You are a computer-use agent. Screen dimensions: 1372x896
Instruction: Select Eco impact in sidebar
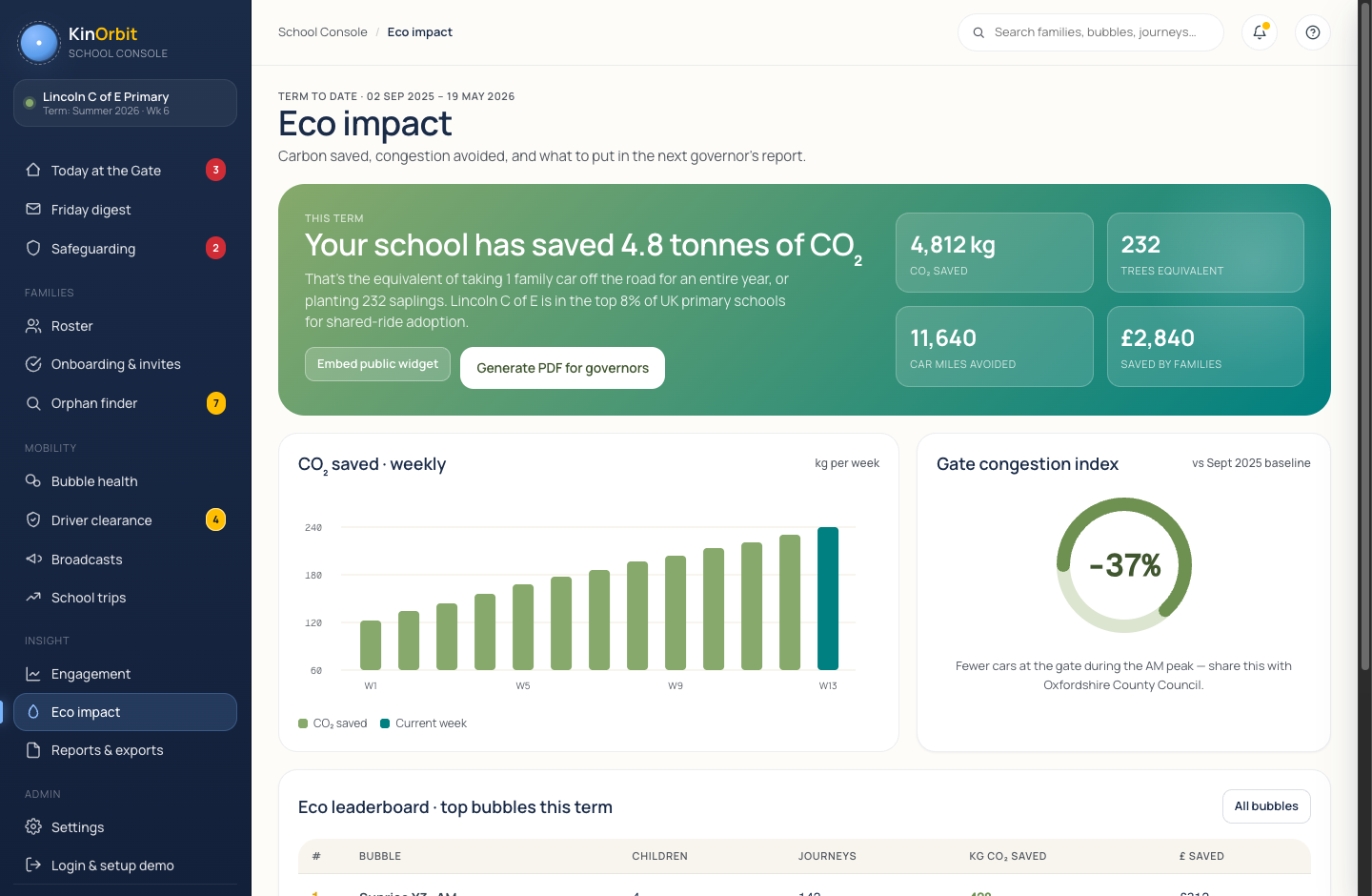(x=125, y=712)
